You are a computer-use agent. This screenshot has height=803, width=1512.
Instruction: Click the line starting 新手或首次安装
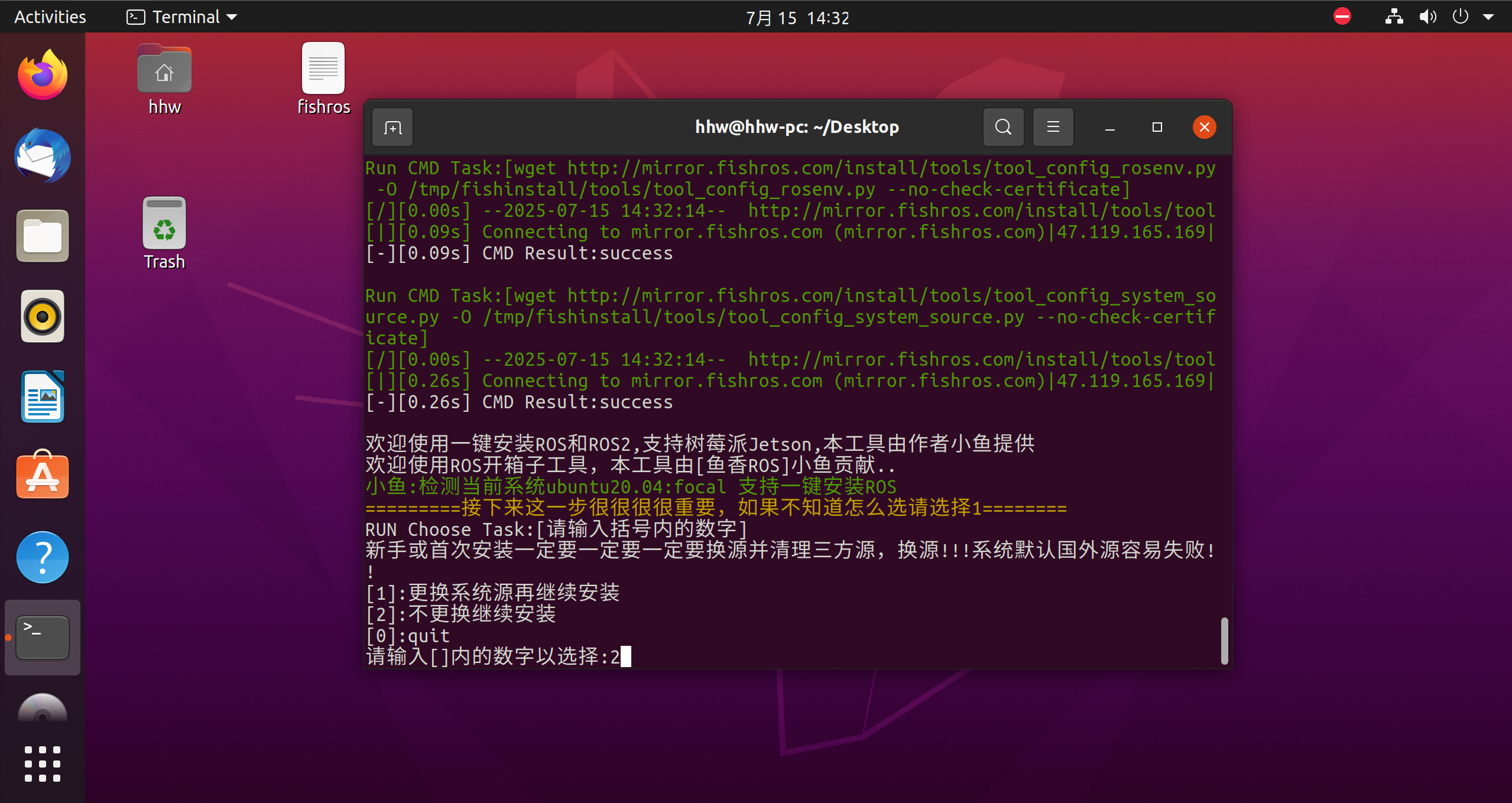(790, 550)
